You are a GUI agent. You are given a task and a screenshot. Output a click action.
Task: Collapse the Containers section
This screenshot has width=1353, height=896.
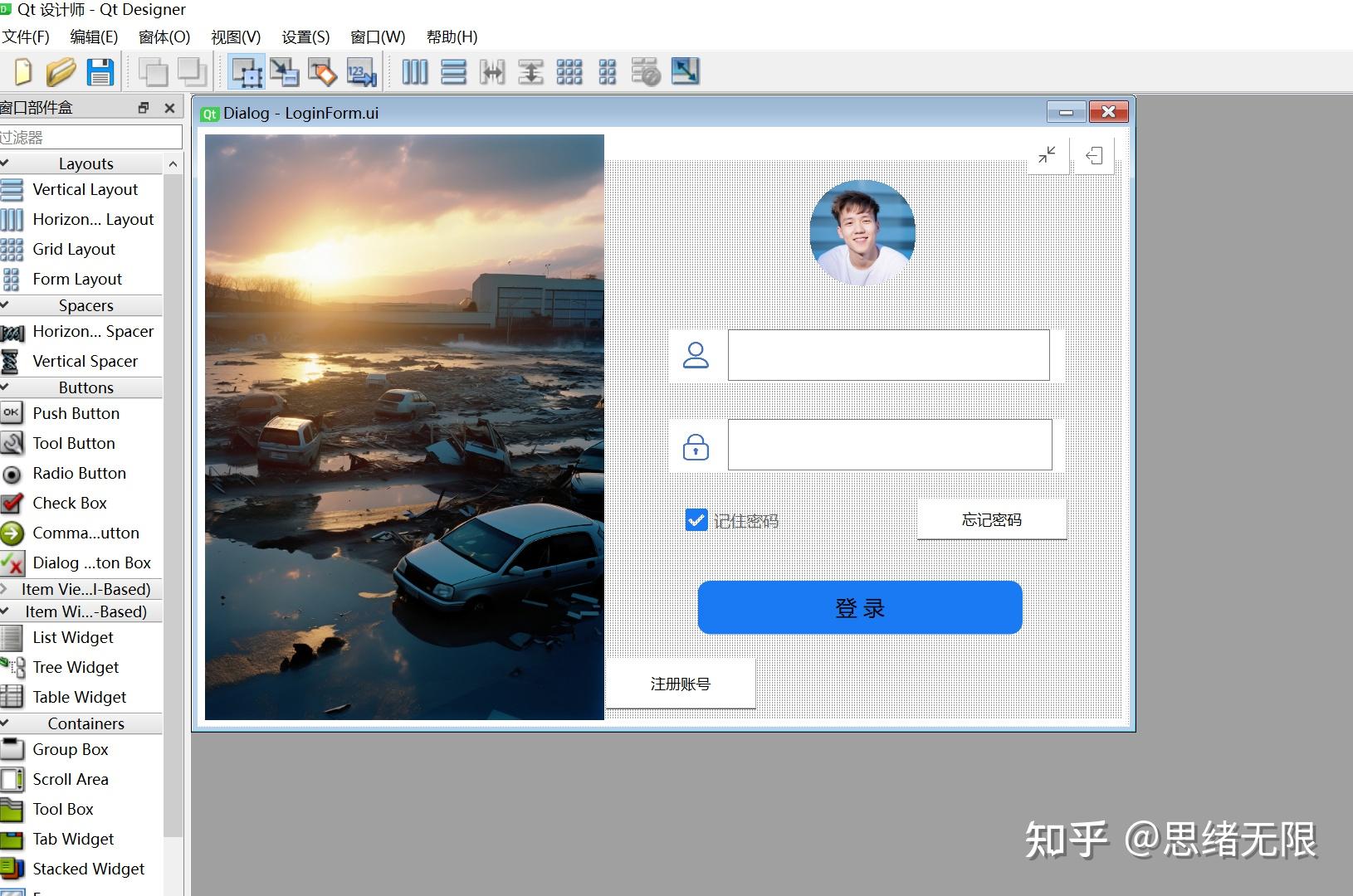(x=85, y=723)
